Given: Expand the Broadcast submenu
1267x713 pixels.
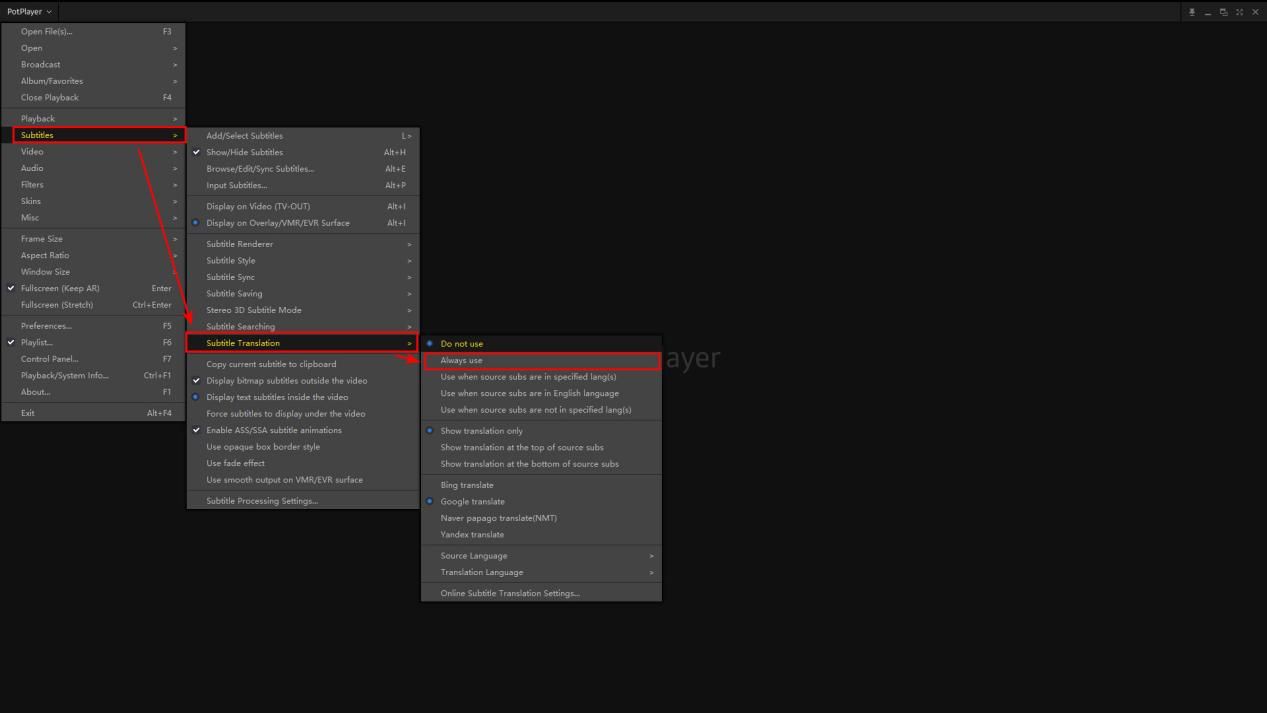Looking at the screenshot, I should 94,64.
